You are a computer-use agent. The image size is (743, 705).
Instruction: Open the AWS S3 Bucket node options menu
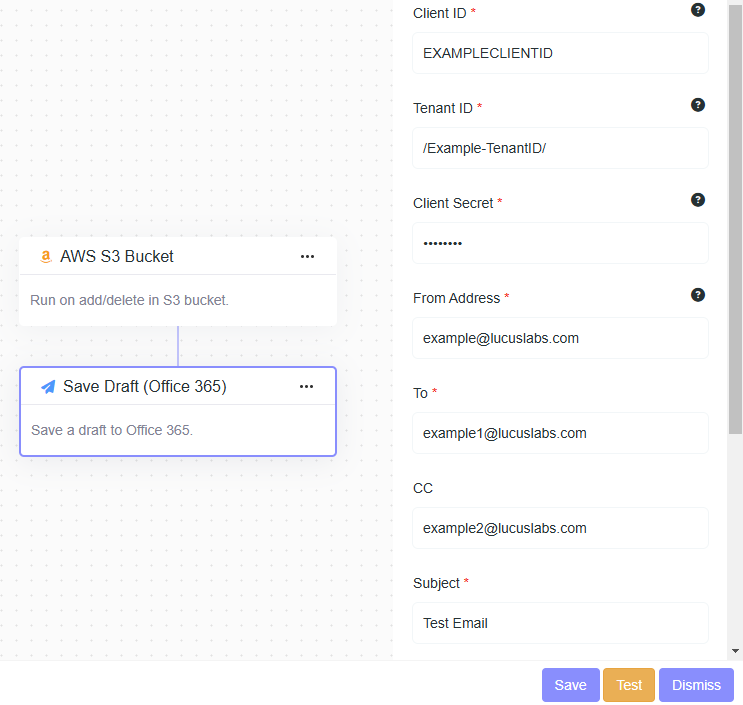pos(307,257)
